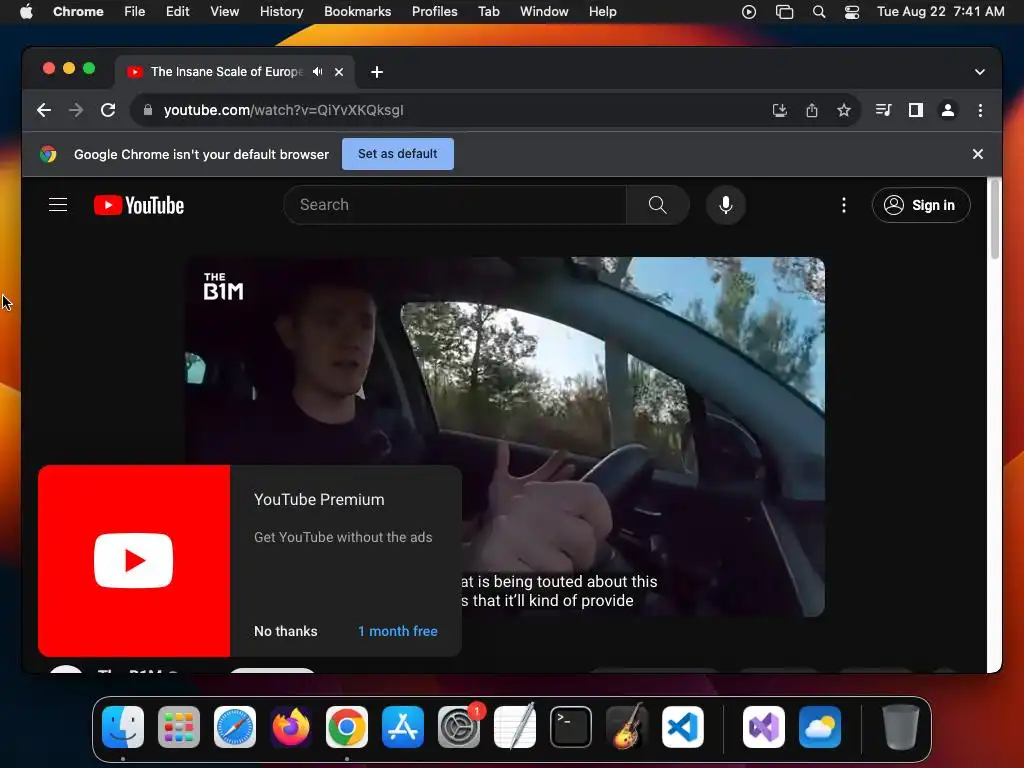Click the install app icon in address bar
Screen dimensions: 1024x768
[x=780, y=110]
